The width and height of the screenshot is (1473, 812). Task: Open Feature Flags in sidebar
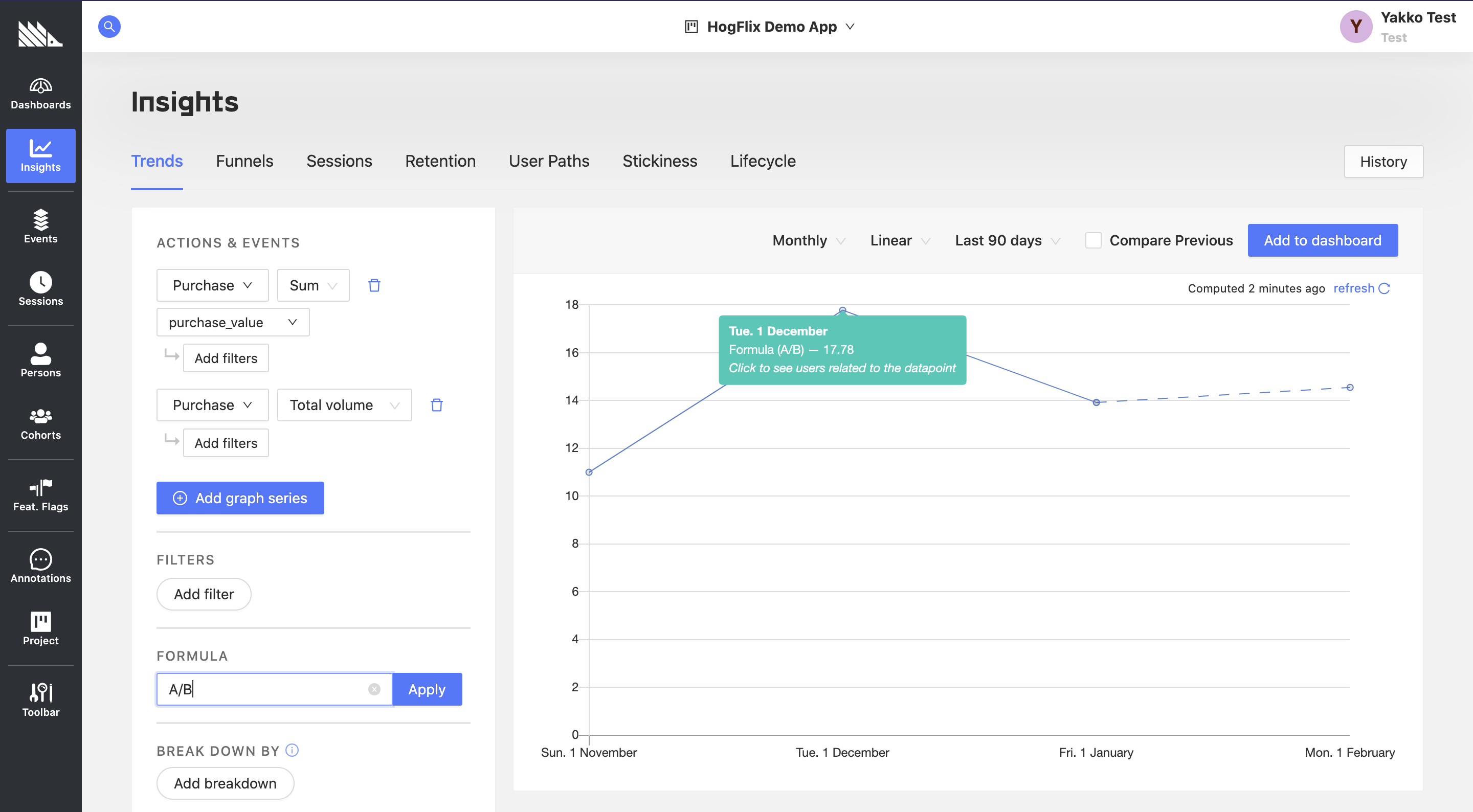(x=40, y=495)
